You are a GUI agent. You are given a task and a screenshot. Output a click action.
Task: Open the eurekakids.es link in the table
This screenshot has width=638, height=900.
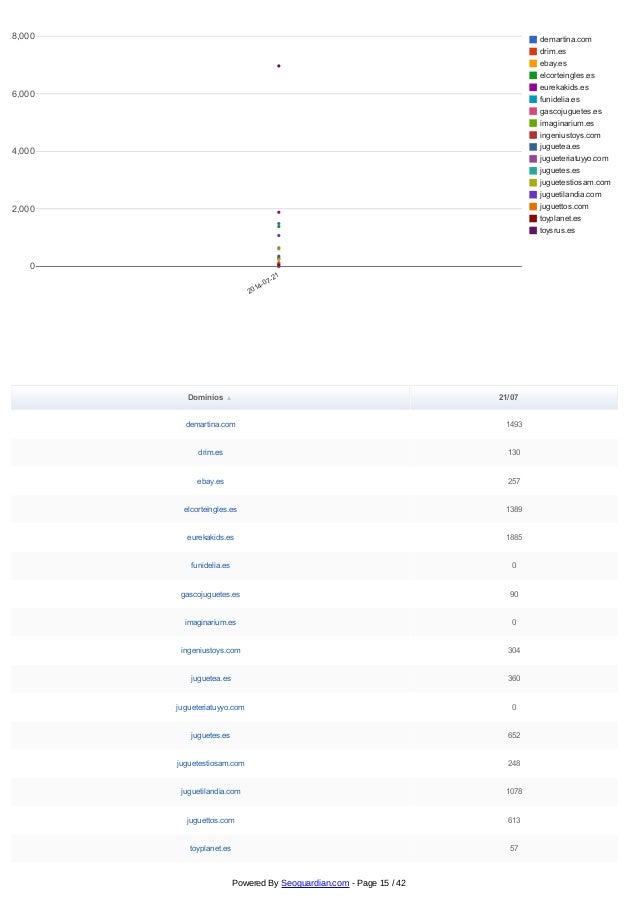click(211, 538)
